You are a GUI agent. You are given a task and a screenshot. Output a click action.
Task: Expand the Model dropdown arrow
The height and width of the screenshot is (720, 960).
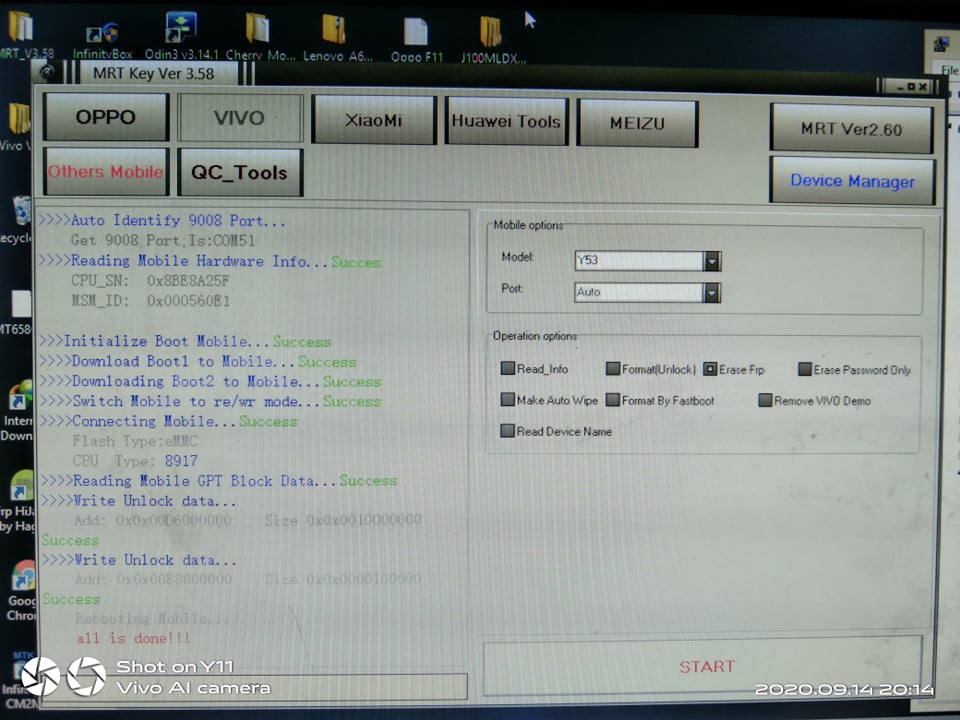711,261
